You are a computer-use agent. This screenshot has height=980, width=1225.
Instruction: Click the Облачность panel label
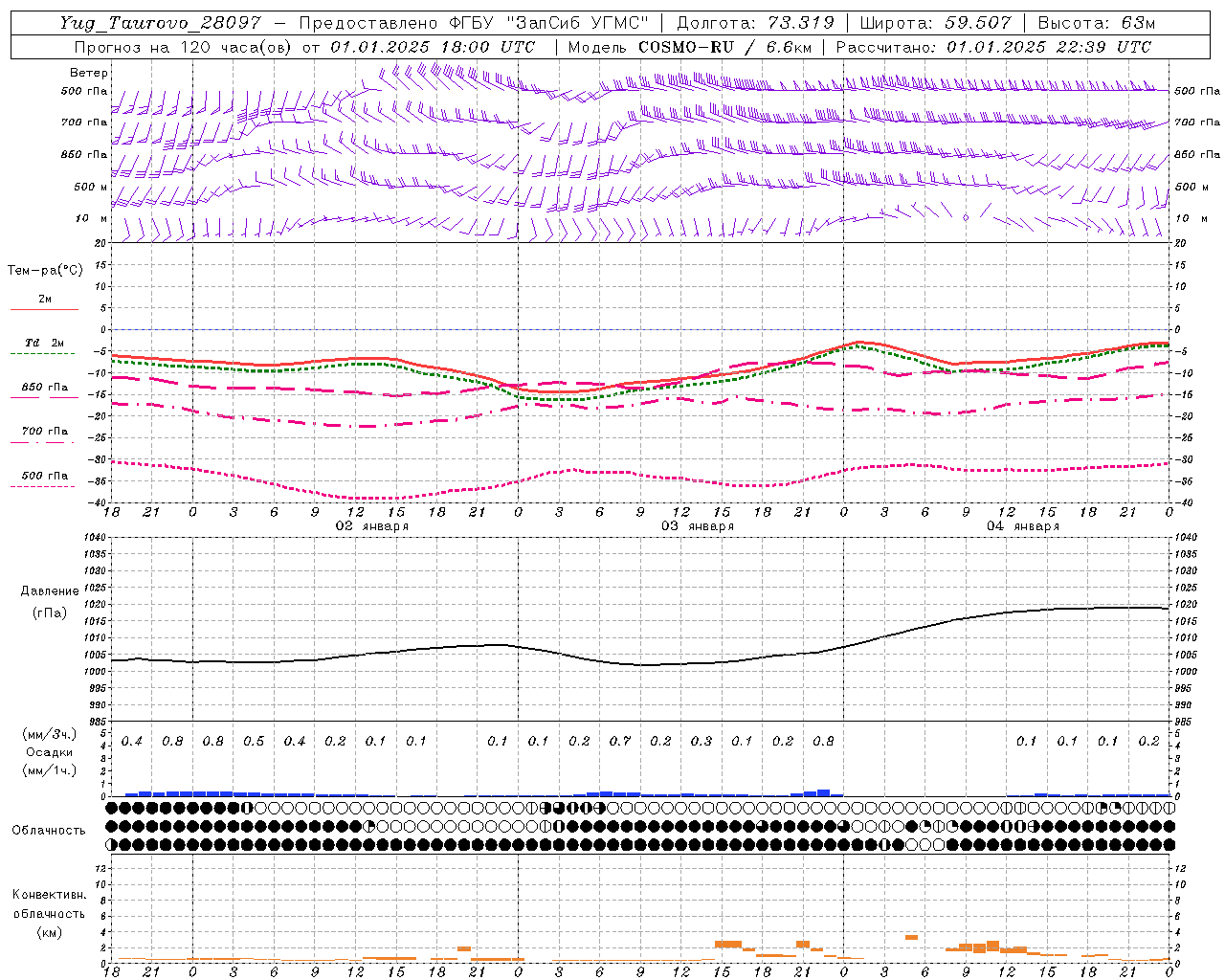48,831
